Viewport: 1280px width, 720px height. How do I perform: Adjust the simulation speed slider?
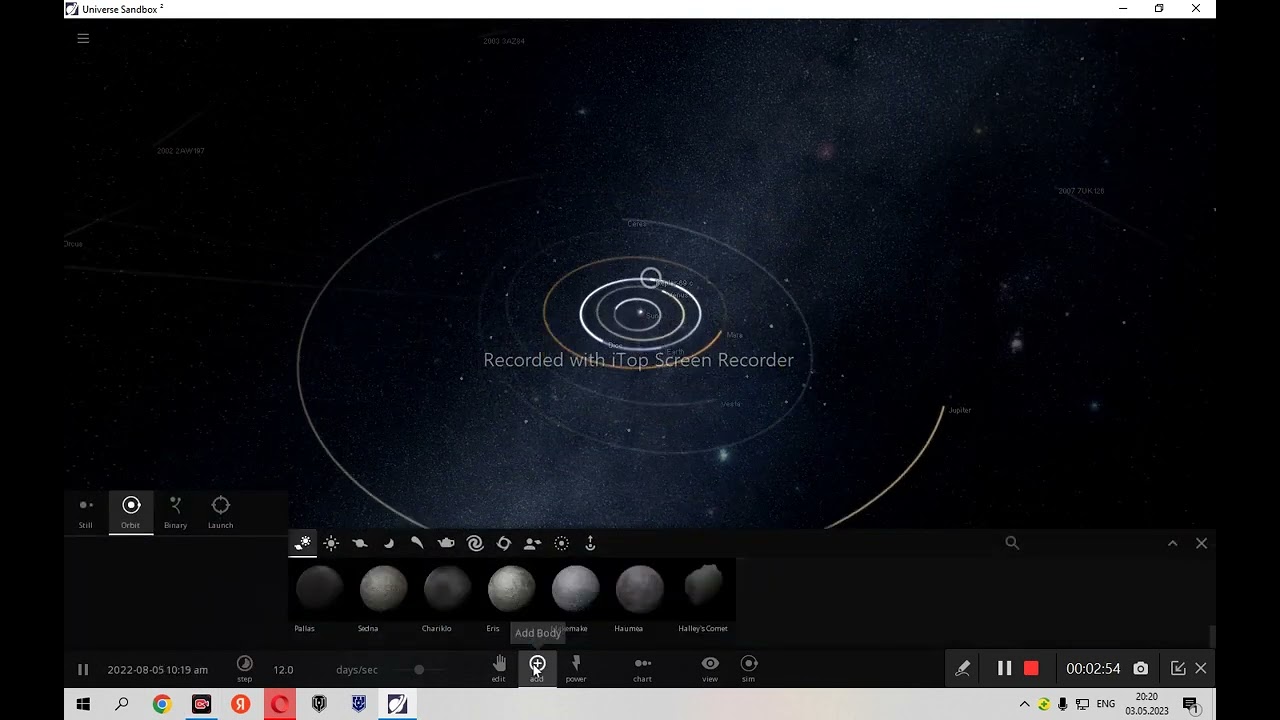[419, 669]
